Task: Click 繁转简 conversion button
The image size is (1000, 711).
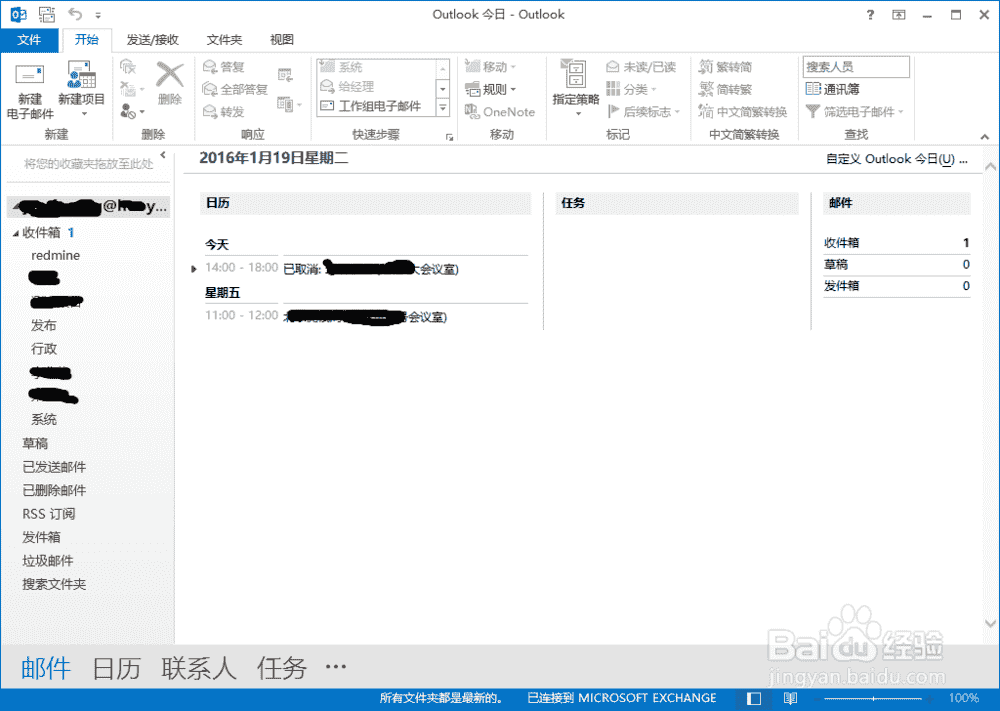Action: 725,67
